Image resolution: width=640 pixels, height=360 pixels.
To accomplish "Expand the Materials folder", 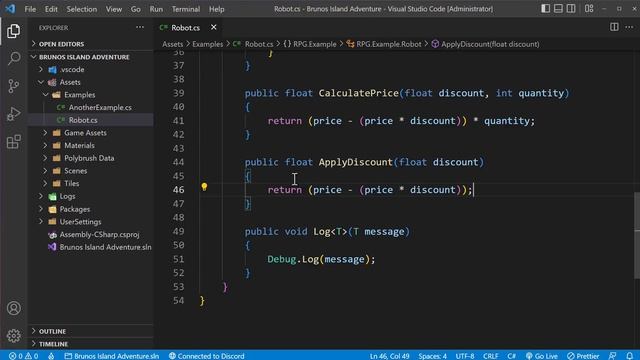I will coord(91,145).
